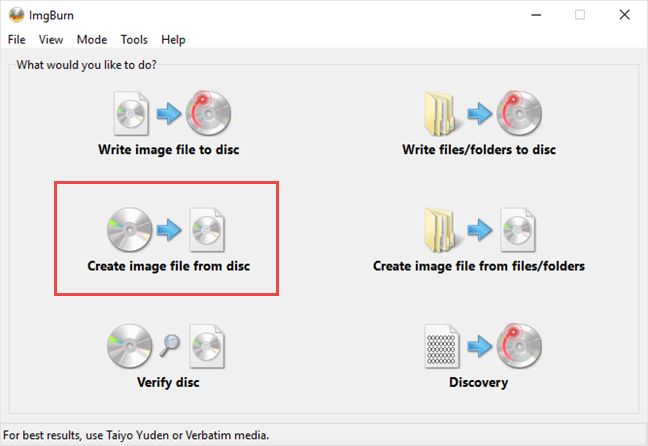Click the Verify disc icon
Screen dimensions: 648x446
[166, 346]
